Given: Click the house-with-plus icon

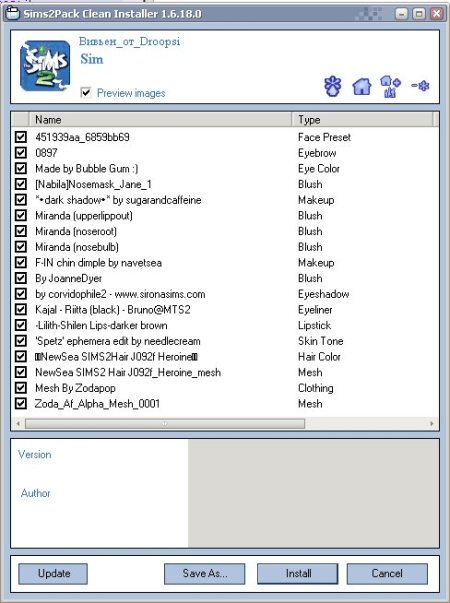Looking at the screenshot, I should (390, 86).
